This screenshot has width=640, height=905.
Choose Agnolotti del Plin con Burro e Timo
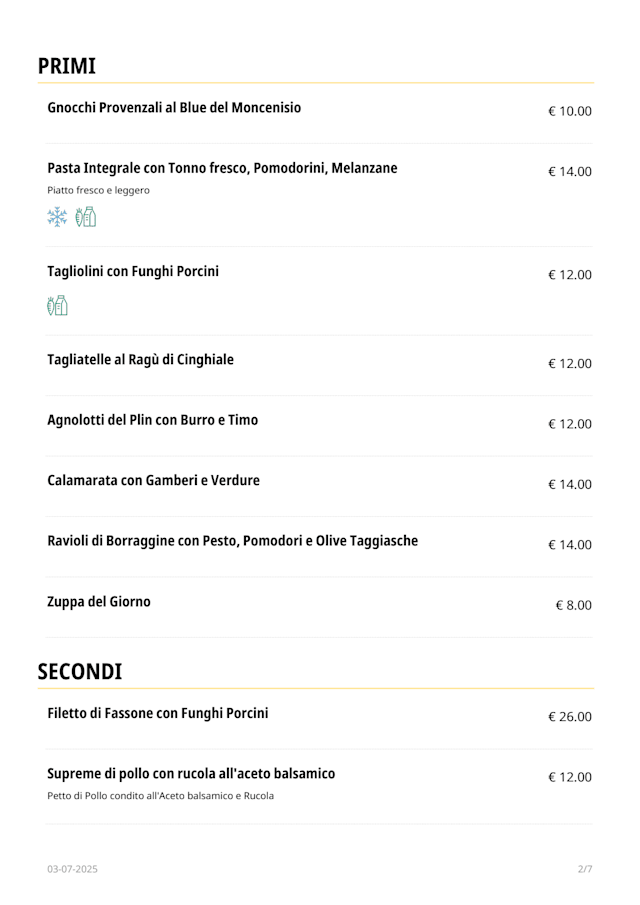[x=152, y=420]
